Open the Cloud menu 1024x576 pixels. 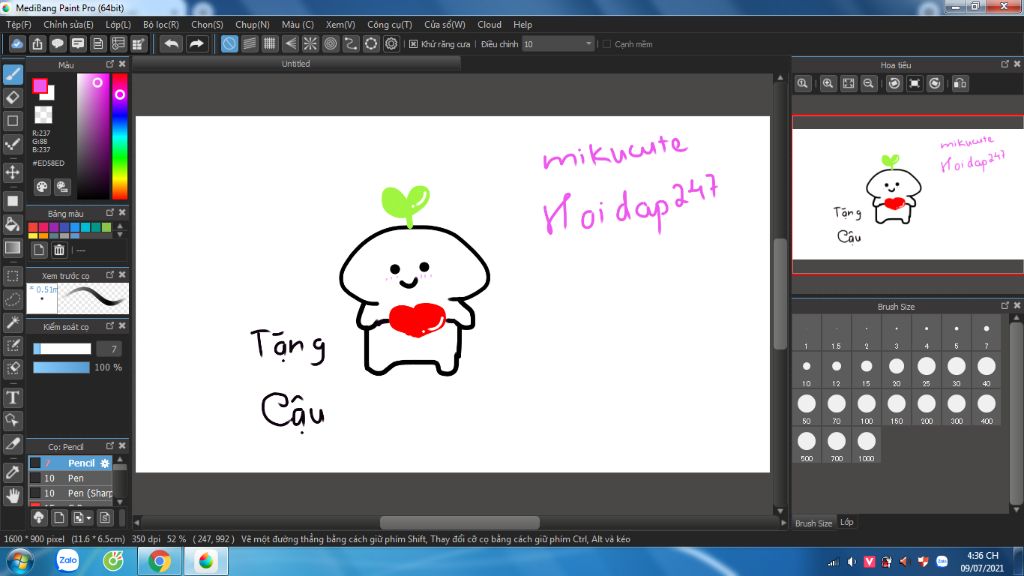tap(489, 24)
